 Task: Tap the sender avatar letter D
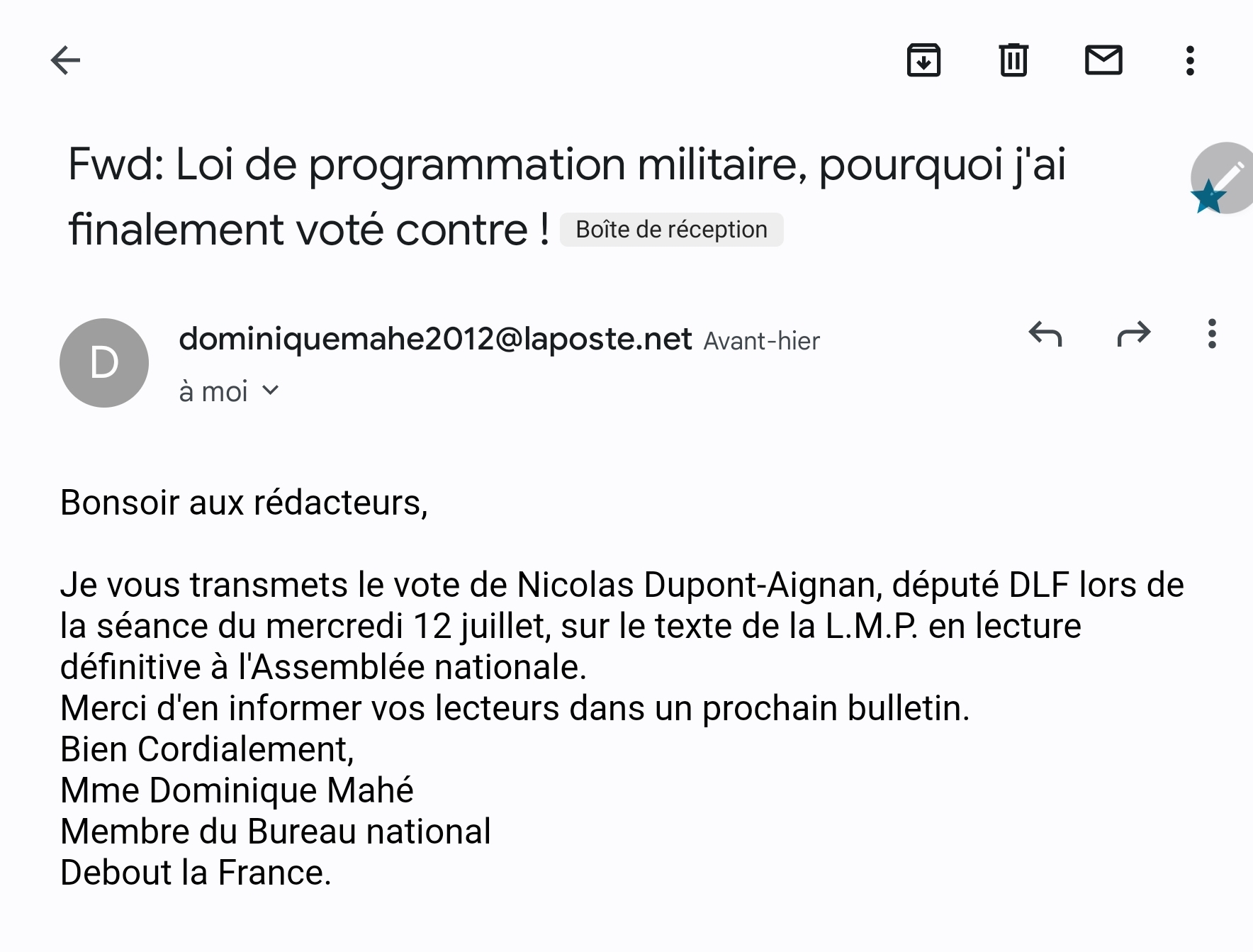[x=104, y=363]
